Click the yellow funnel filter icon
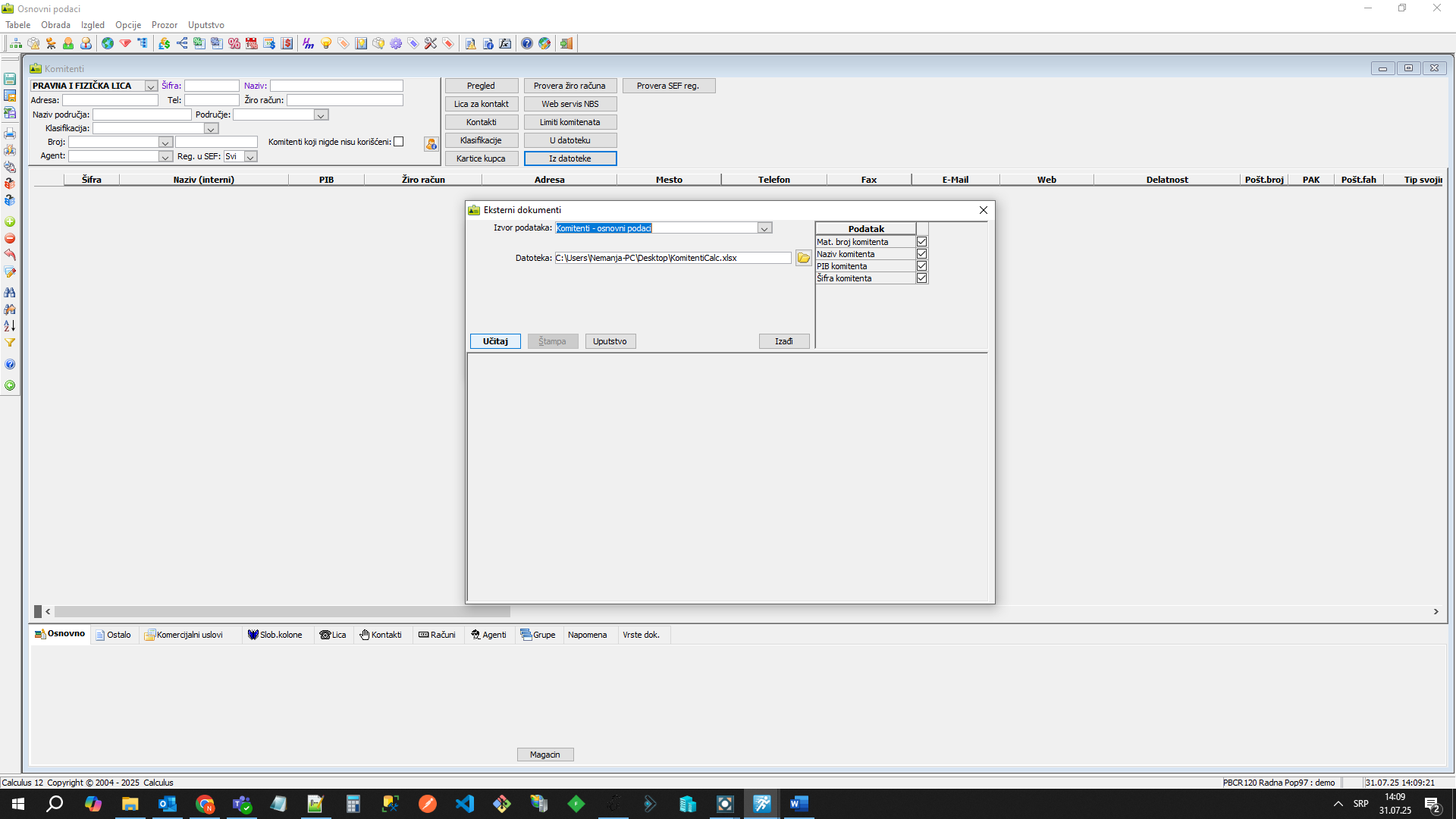The image size is (1456, 819). coord(10,343)
